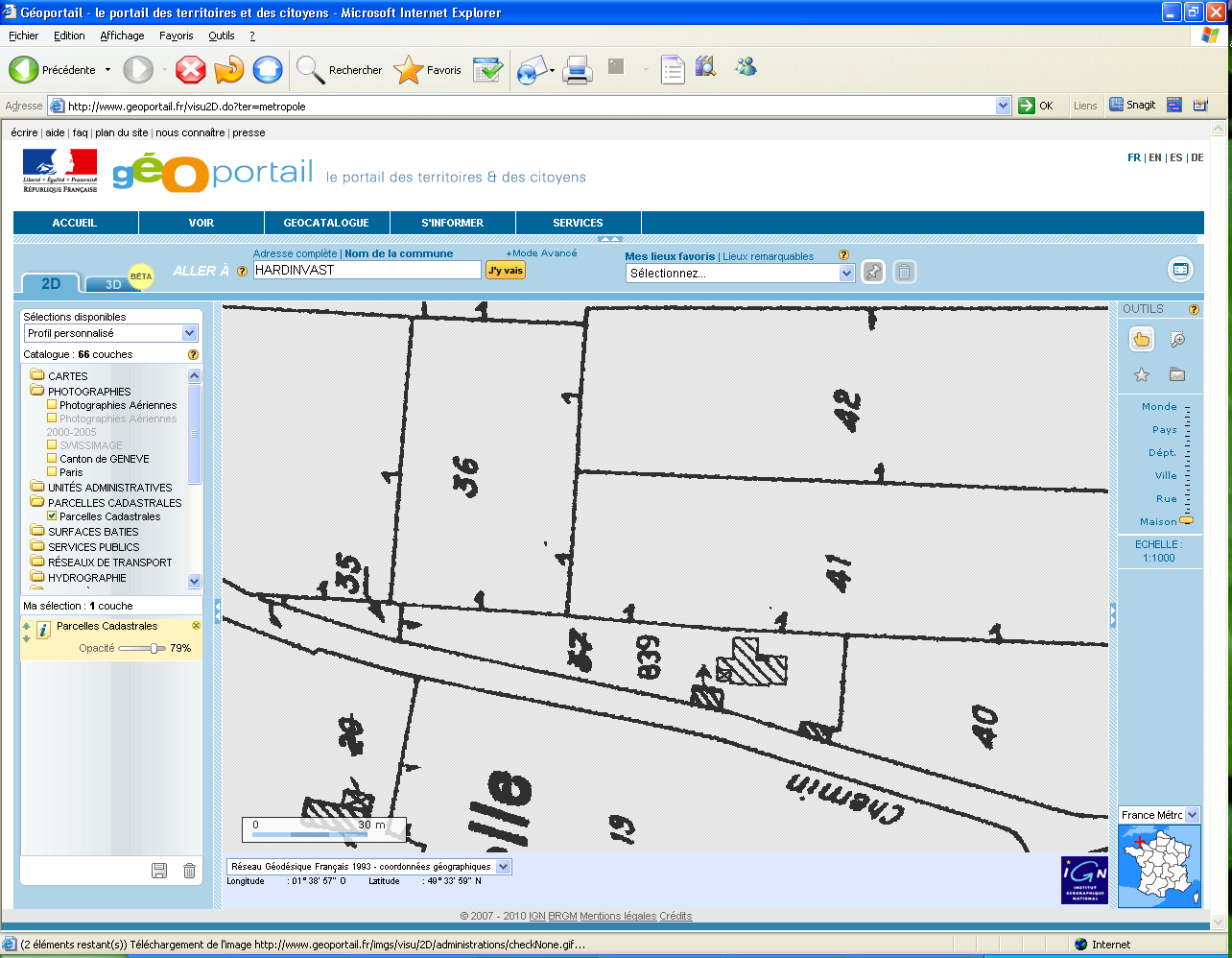Collapse right tools panel arrow handle
1232x958 pixels.
pos(1113,614)
